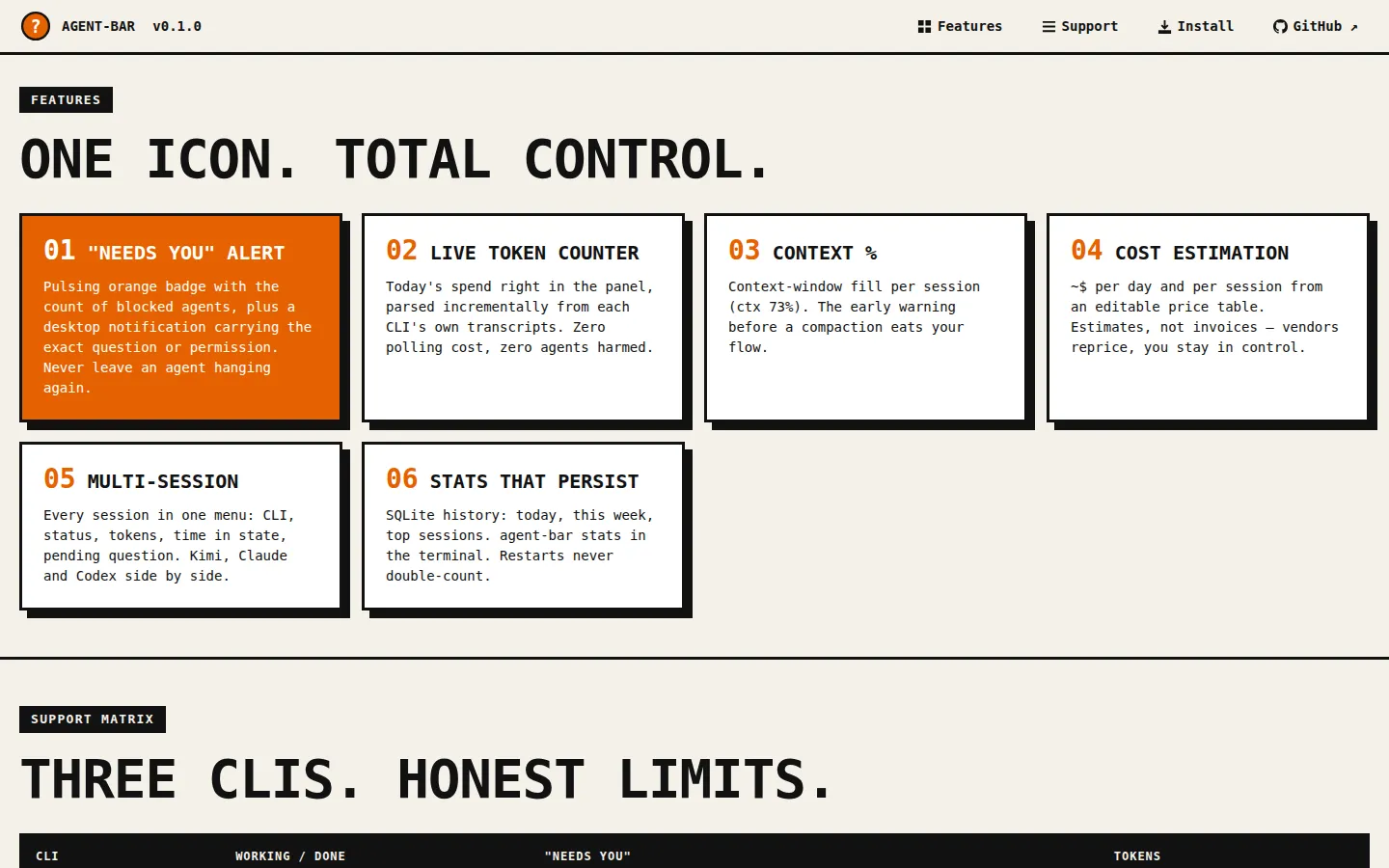Click the SUPPORT MATRIX section badge

click(x=93, y=719)
